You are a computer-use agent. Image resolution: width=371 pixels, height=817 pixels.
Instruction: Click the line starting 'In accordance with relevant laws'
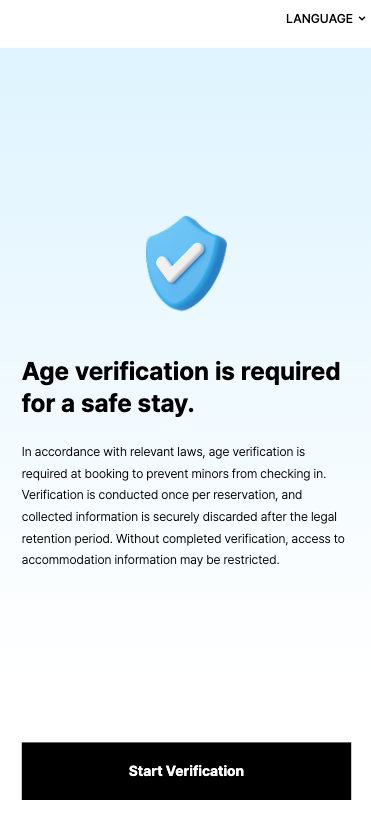point(163,451)
